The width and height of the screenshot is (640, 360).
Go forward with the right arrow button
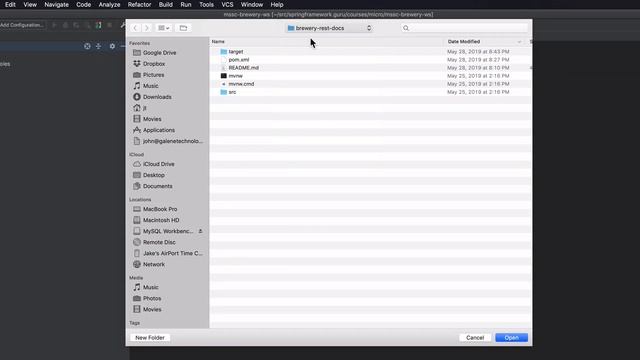[147, 28]
